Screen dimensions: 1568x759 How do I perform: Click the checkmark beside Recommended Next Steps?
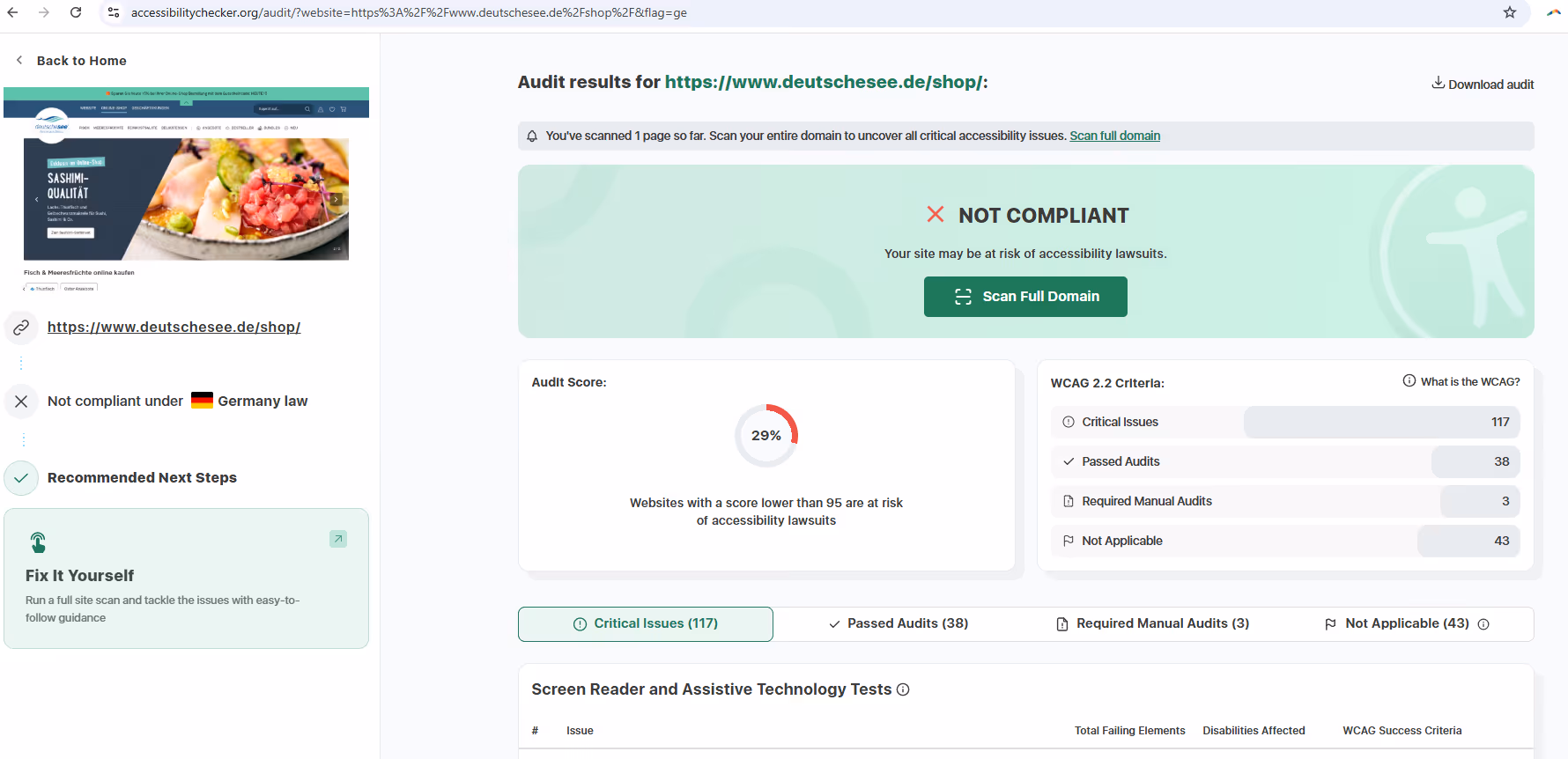pyautogui.click(x=21, y=478)
